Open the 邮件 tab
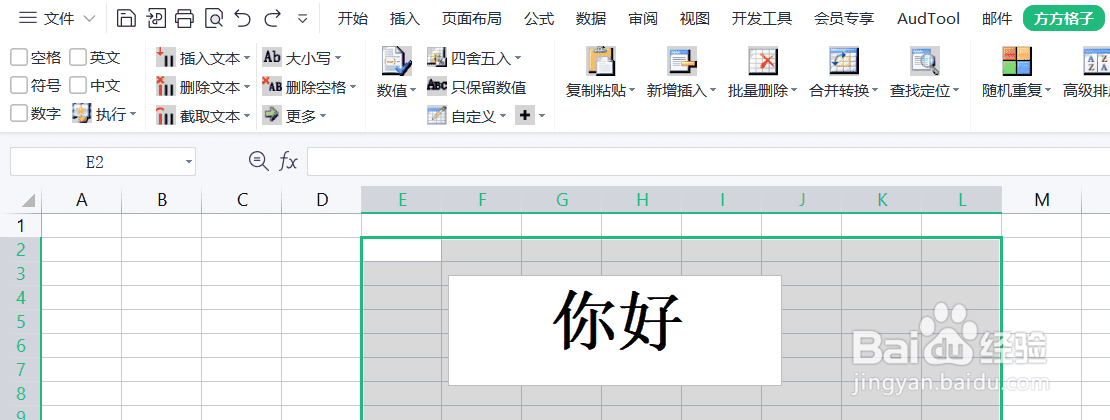The image size is (1110, 420). [x=997, y=19]
